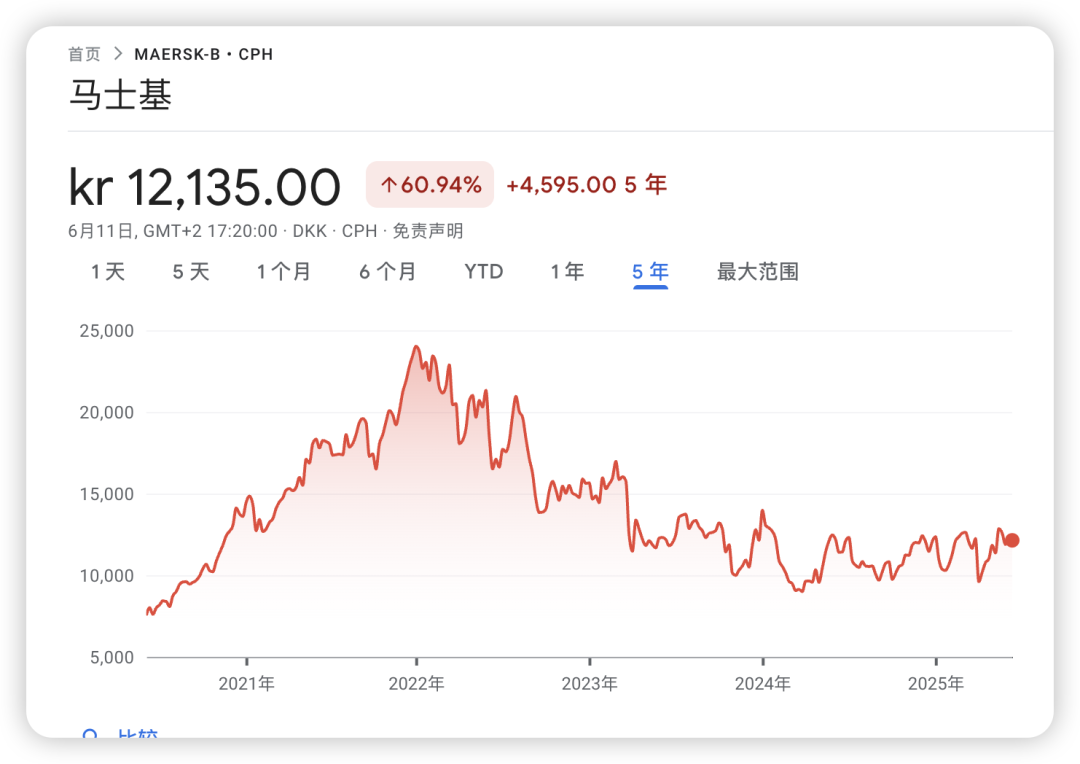Select the 1年 range tab
Image resolution: width=1080 pixels, height=764 pixels.
[x=567, y=272]
